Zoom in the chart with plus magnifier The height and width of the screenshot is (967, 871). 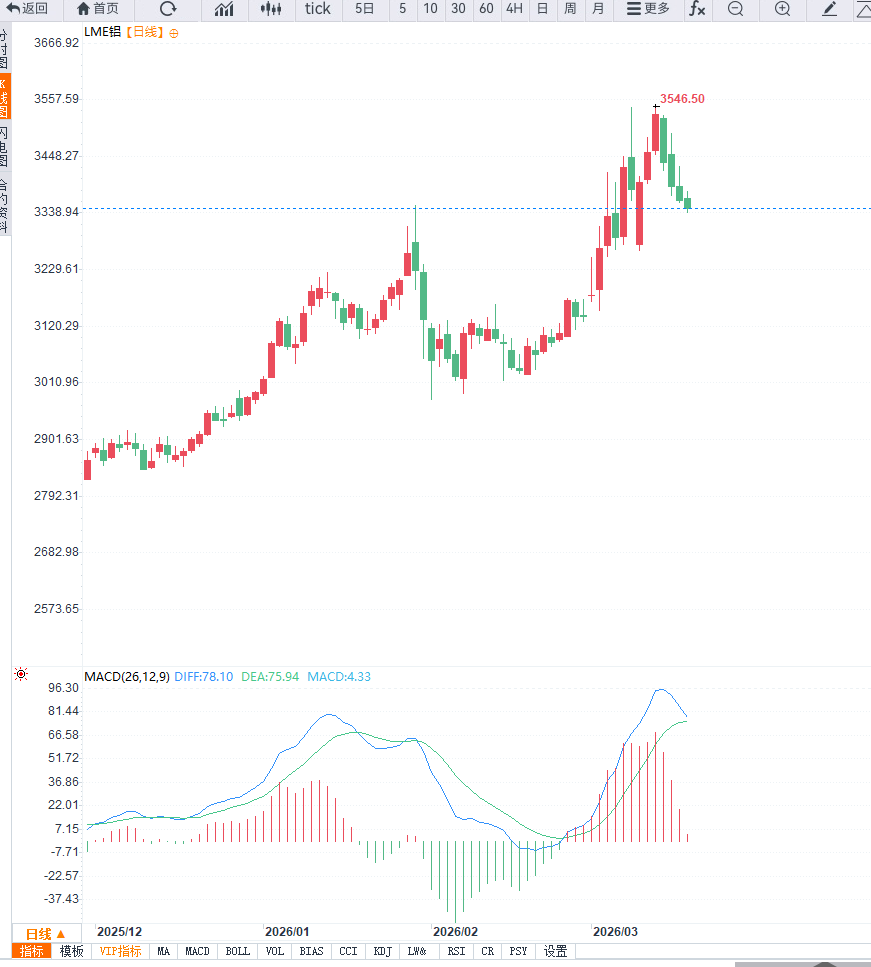click(782, 9)
